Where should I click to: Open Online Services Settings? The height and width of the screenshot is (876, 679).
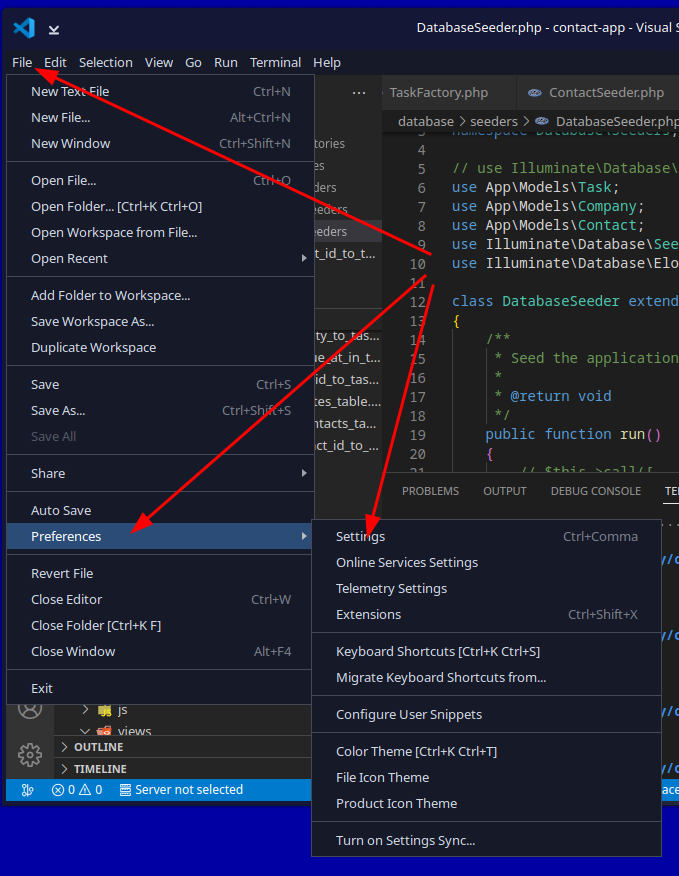(x=486, y=563)
